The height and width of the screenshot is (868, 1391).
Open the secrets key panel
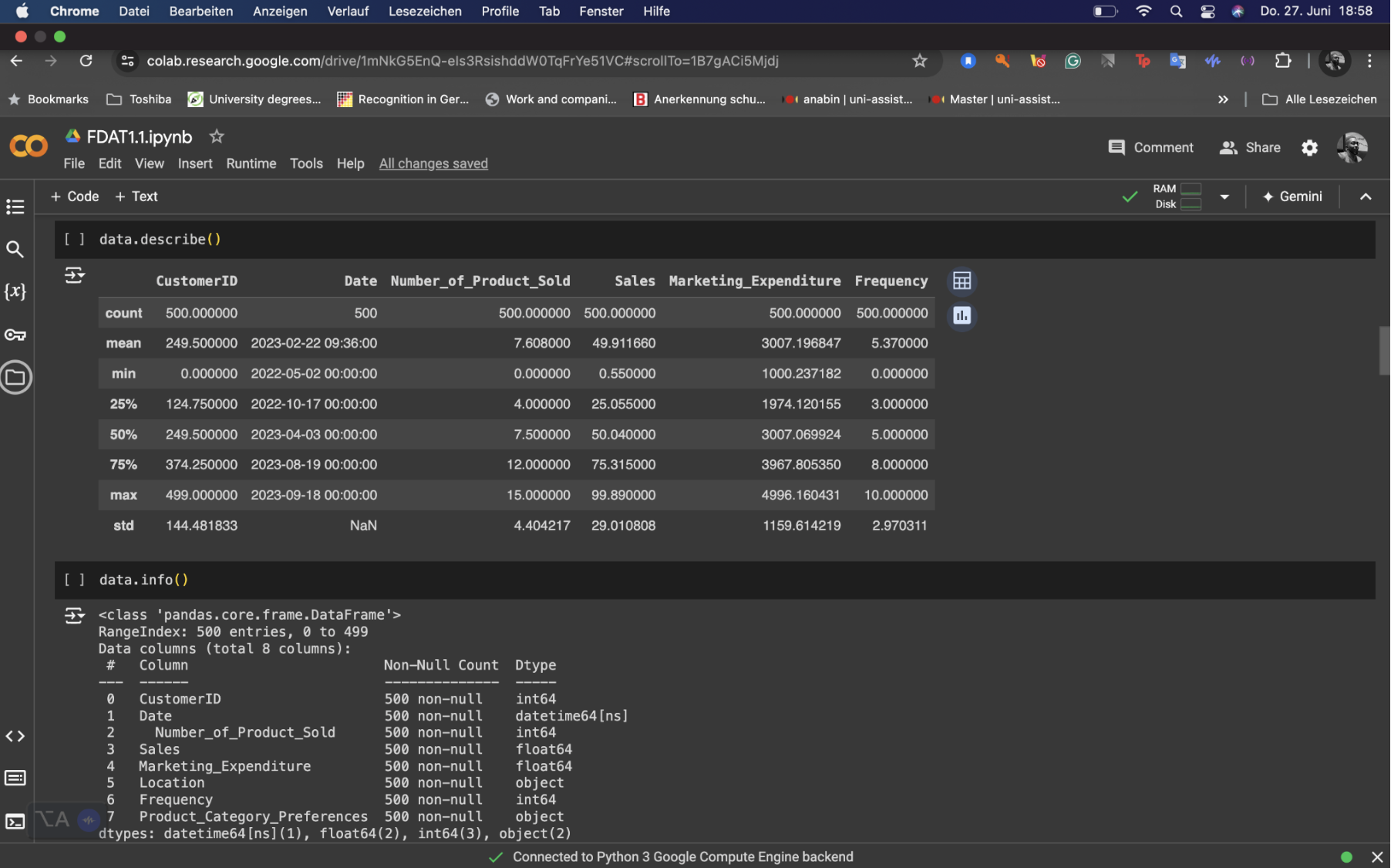[15, 335]
